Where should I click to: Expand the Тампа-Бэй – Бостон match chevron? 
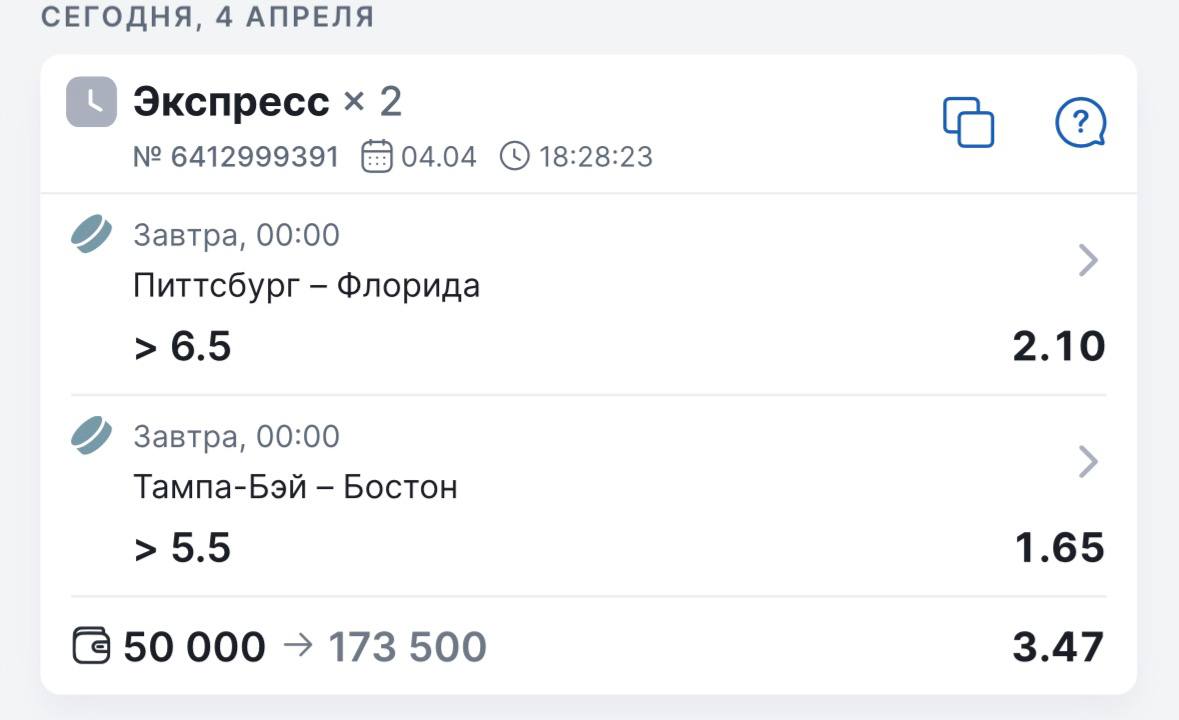(1088, 462)
